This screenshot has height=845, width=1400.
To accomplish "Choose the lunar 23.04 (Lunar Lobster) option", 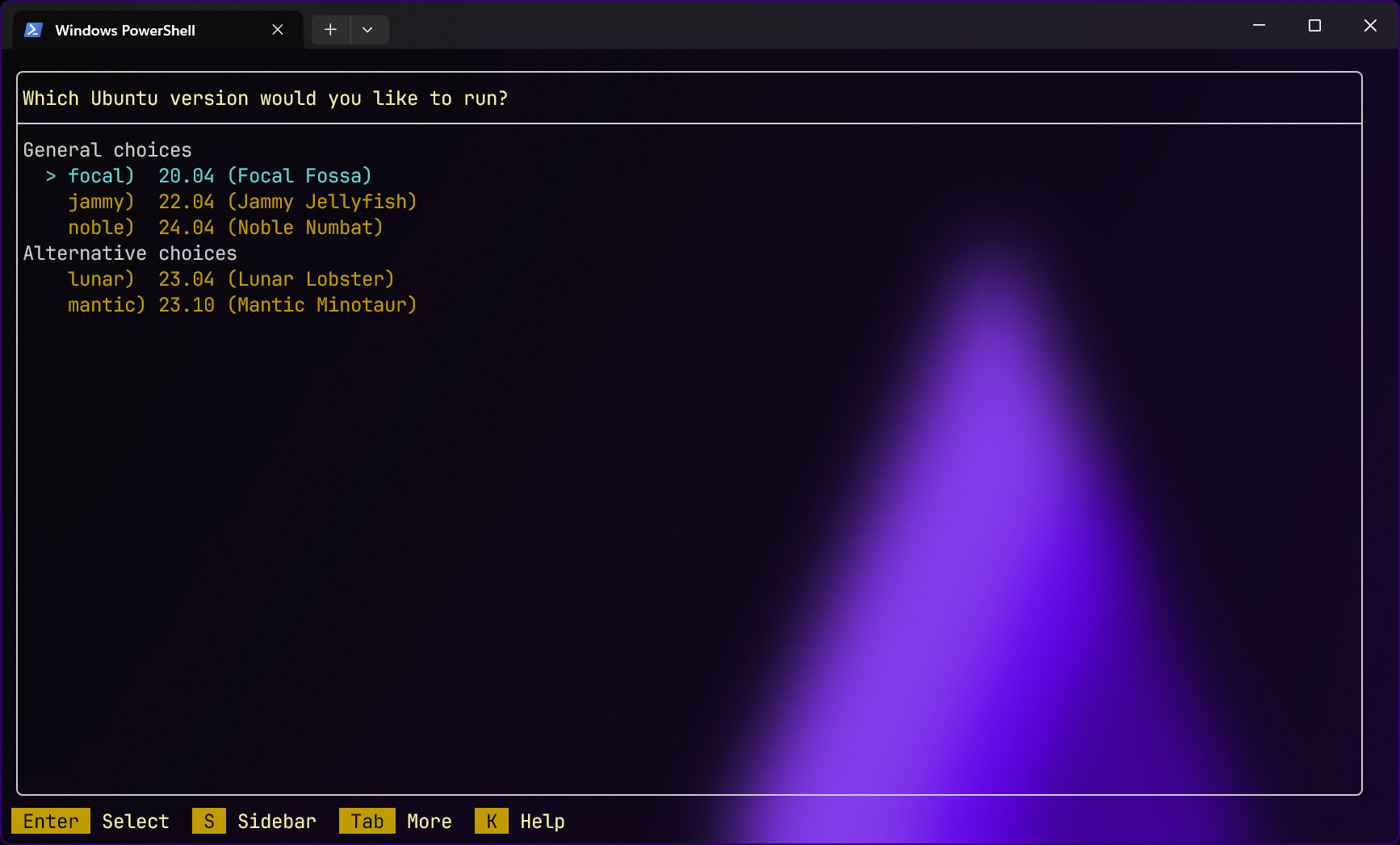I will coord(231,279).
